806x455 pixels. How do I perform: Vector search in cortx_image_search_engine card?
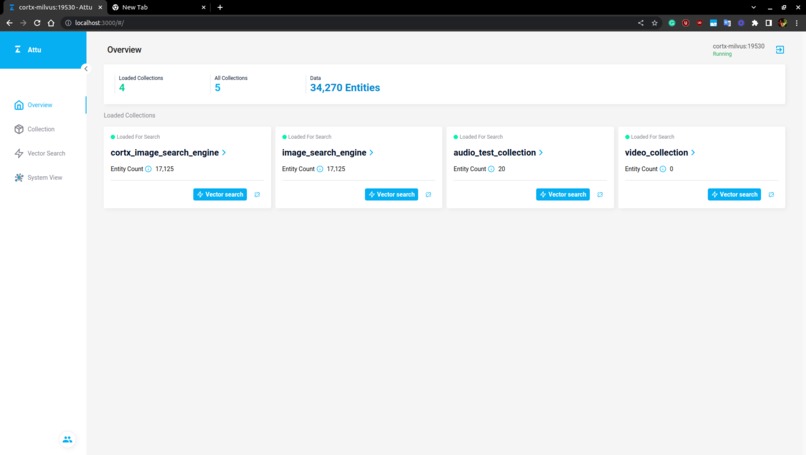point(220,194)
